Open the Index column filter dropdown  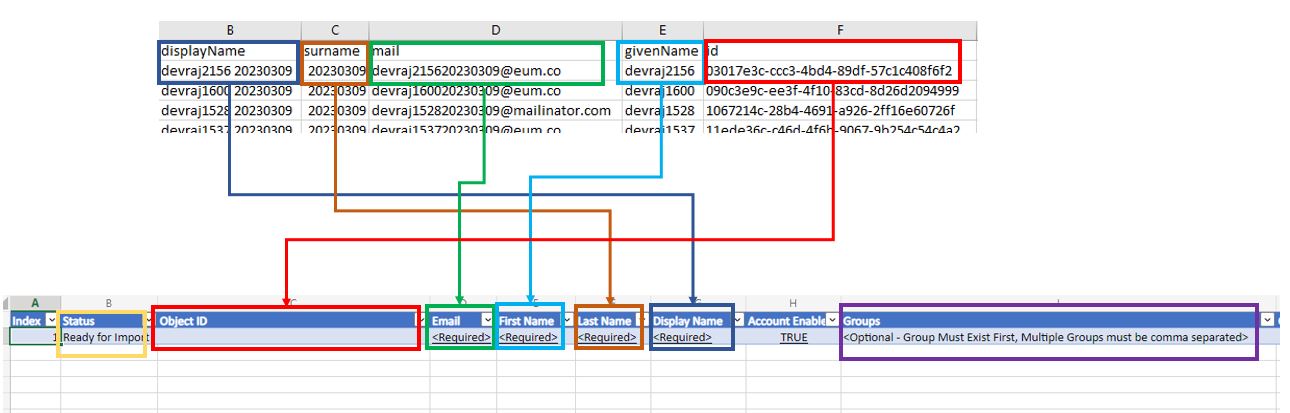point(51,321)
